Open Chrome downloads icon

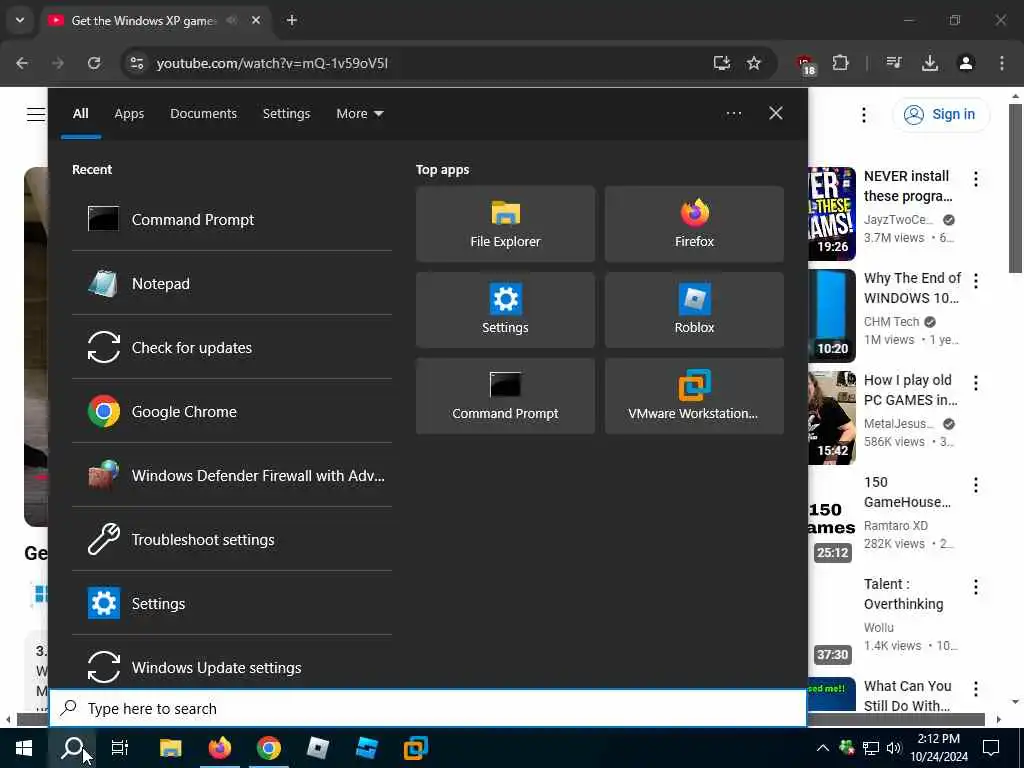point(930,63)
